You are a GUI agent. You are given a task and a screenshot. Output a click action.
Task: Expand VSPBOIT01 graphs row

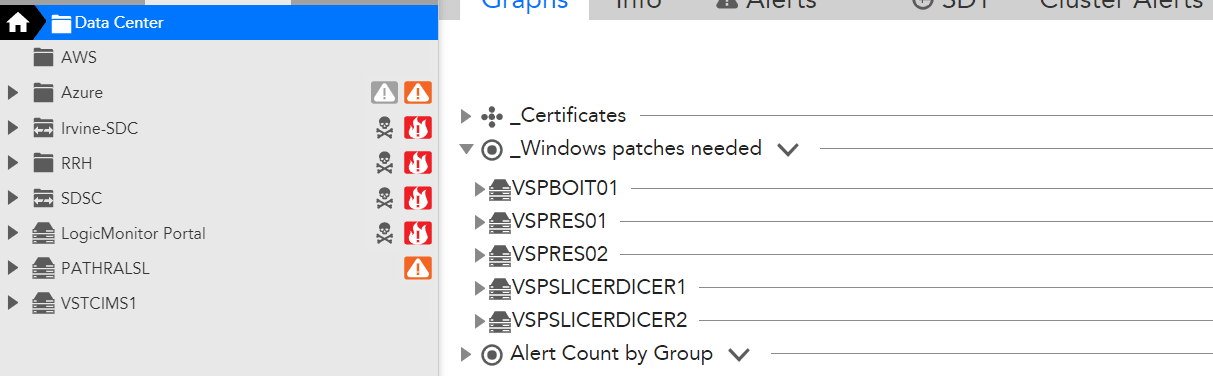pyautogui.click(x=480, y=188)
